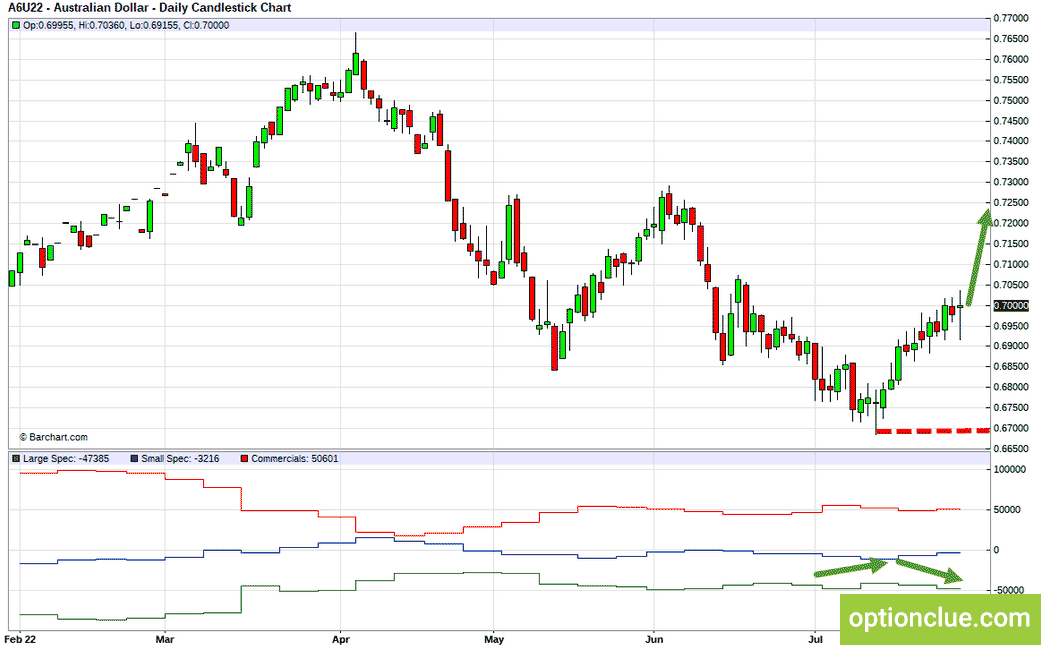
Task: Select the Feb 22 date label
Action: coord(22,639)
